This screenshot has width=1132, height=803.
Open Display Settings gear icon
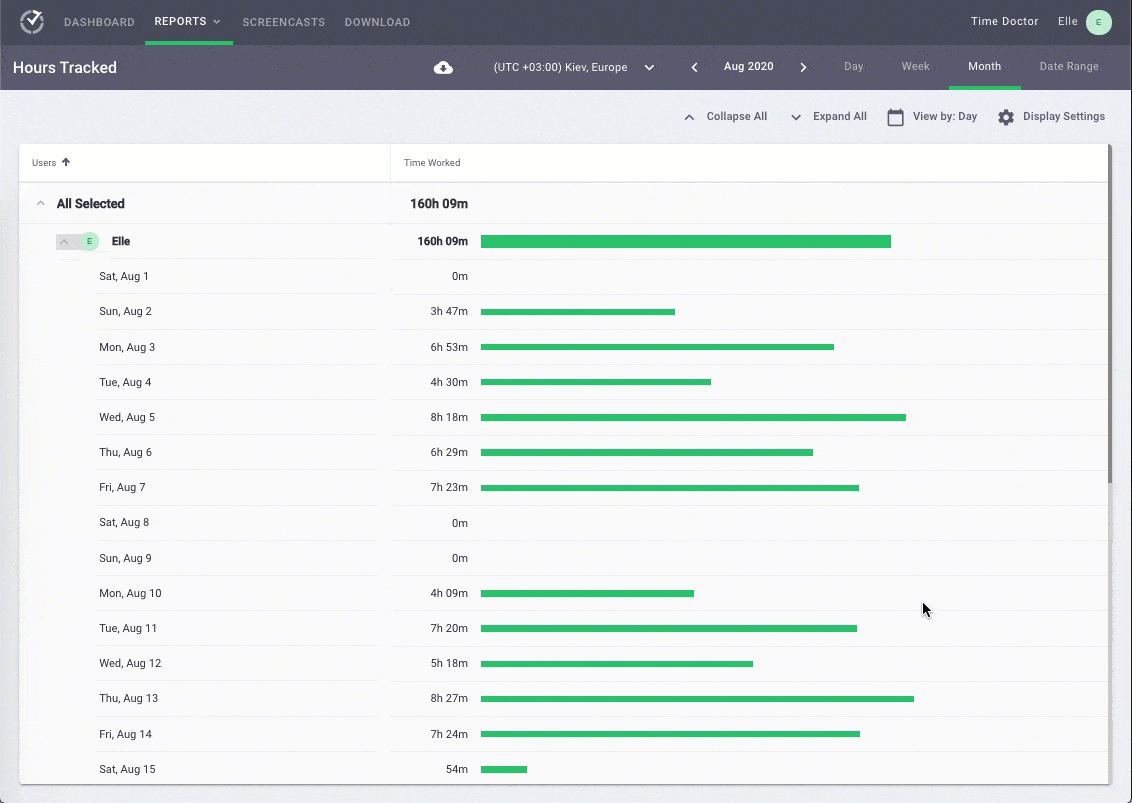(x=1006, y=117)
